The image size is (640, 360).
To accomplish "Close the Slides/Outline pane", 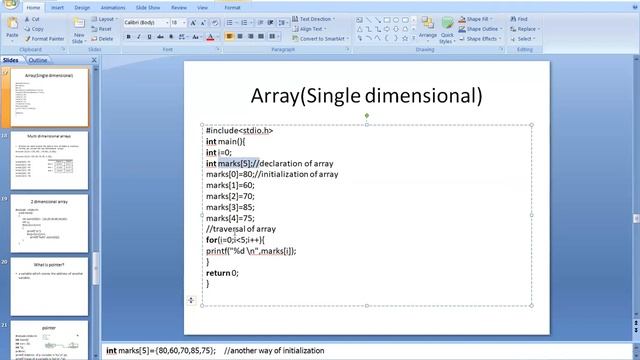I will [x=94, y=60].
